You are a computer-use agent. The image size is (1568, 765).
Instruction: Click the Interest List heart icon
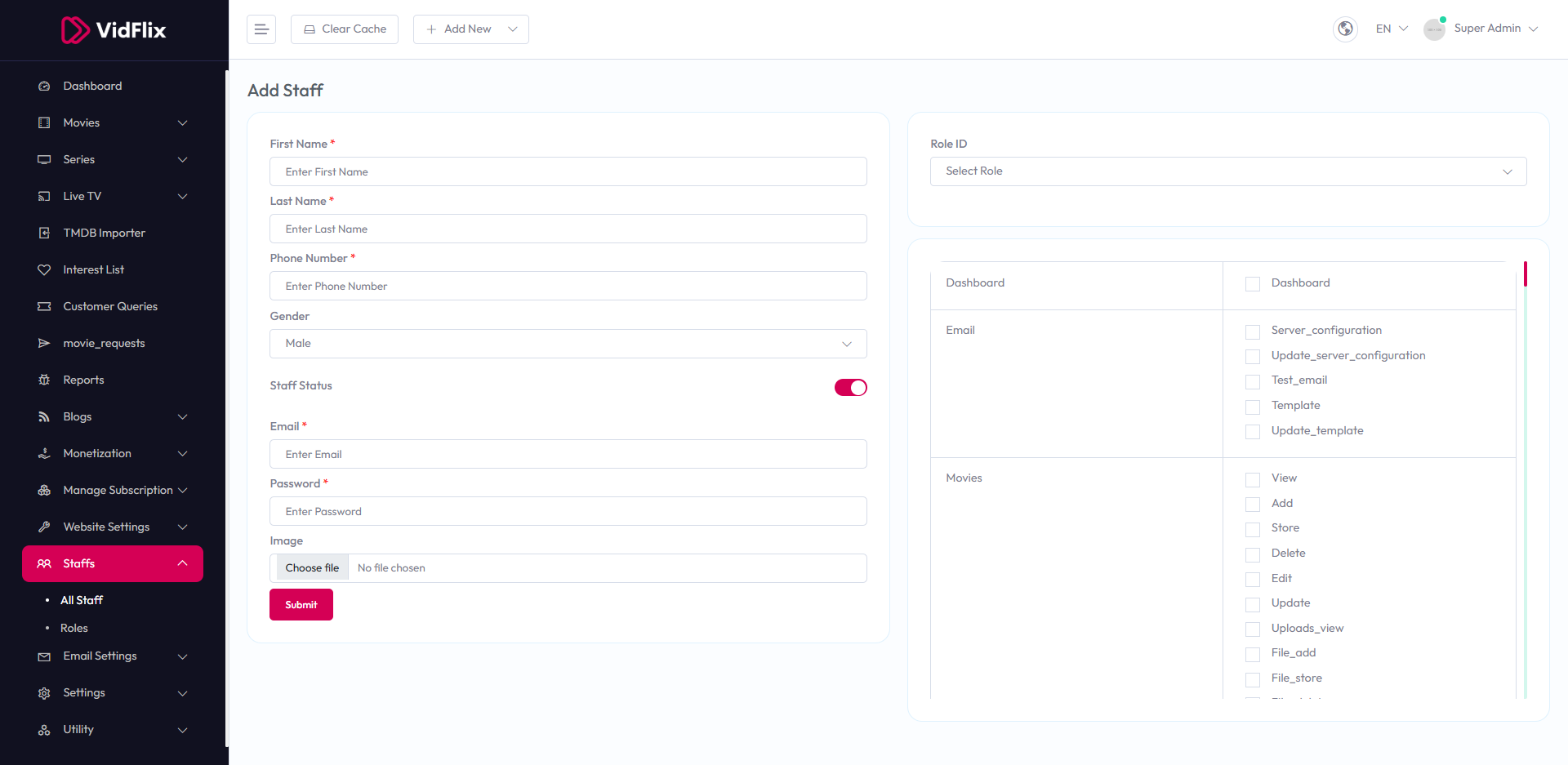(44, 270)
